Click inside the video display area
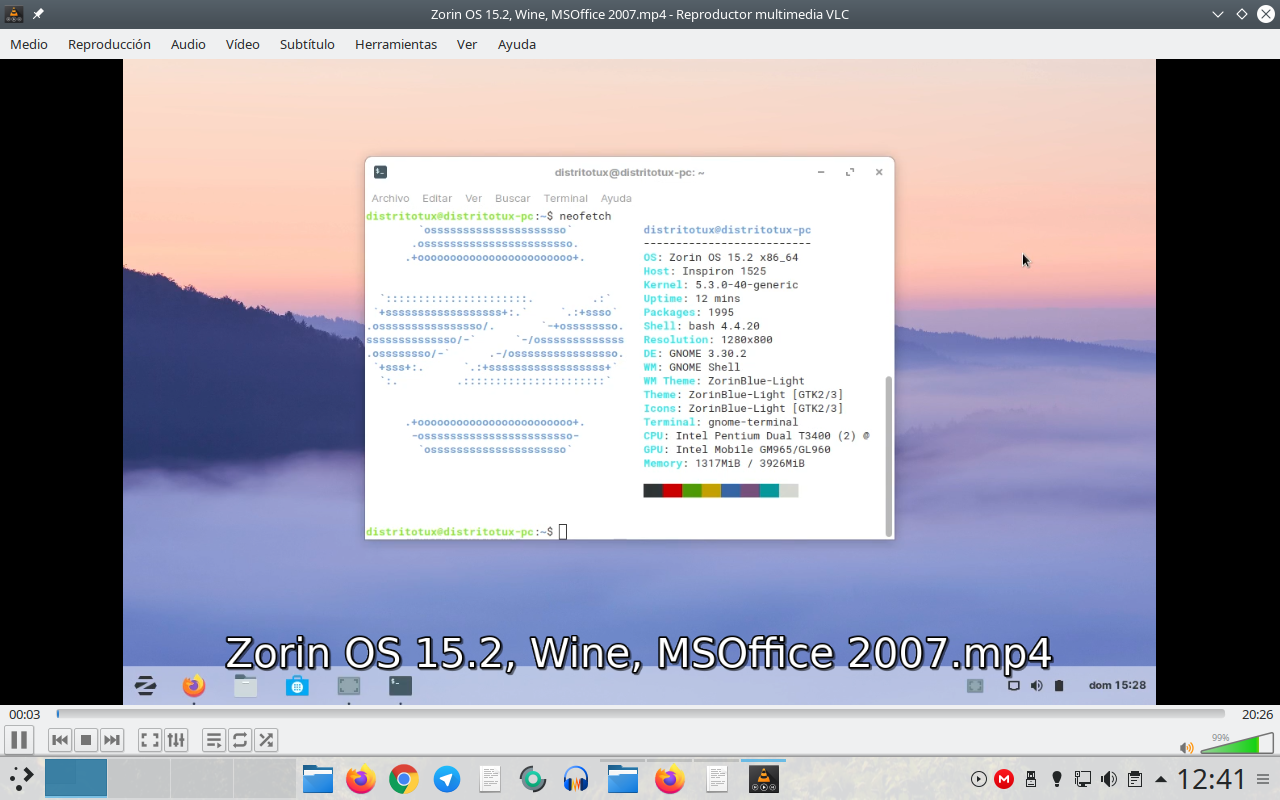This screenshot has height=800, width=1280. coord(639,382)
